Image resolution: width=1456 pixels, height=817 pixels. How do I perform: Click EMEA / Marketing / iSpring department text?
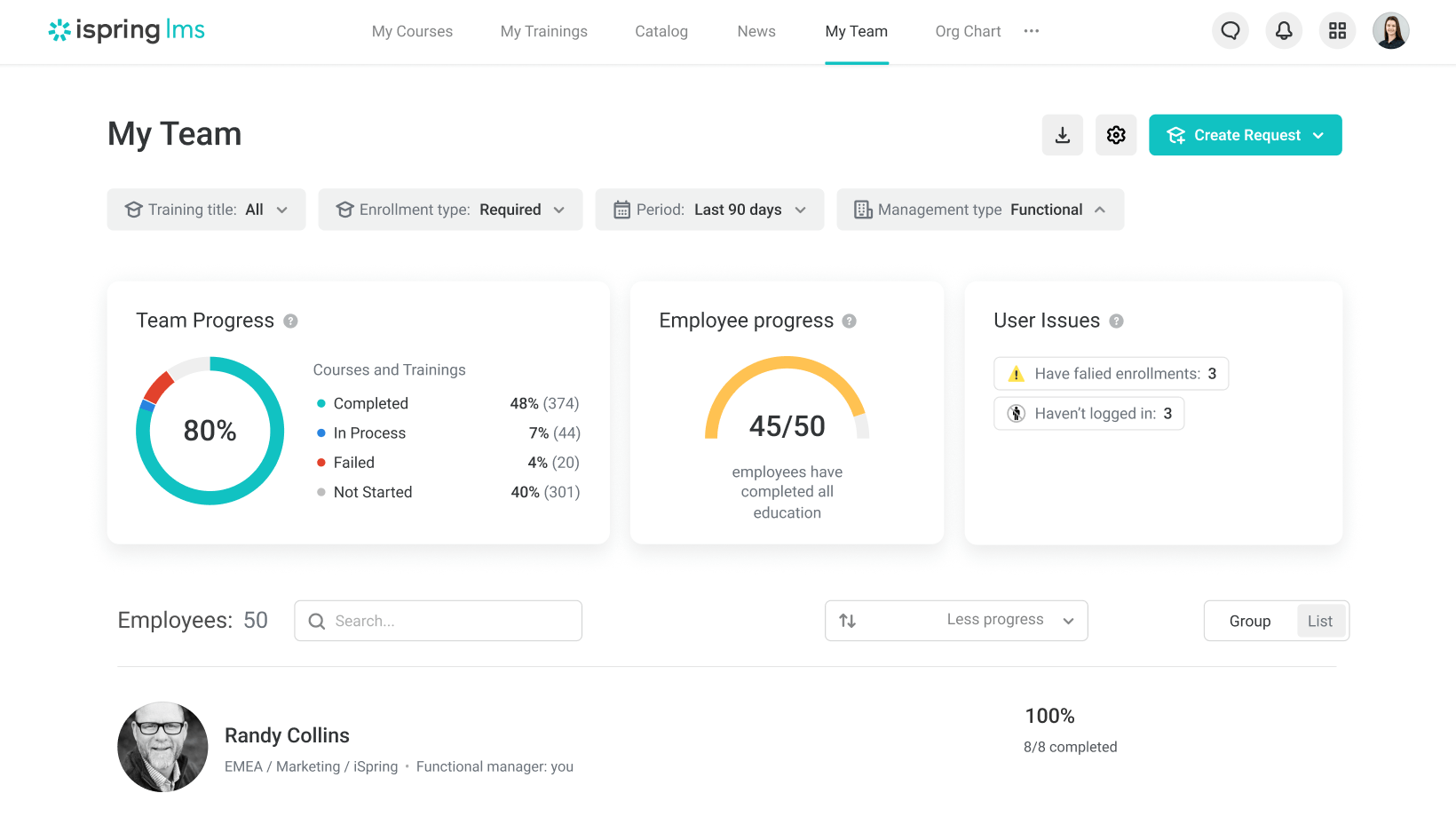(312, 767)
